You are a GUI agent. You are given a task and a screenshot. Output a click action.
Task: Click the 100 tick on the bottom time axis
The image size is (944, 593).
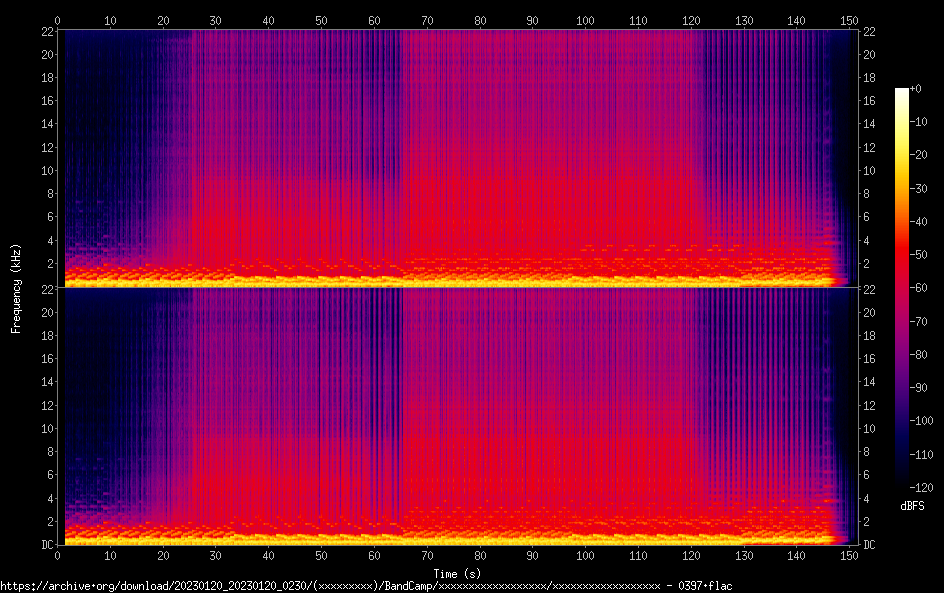pos(586,555)
